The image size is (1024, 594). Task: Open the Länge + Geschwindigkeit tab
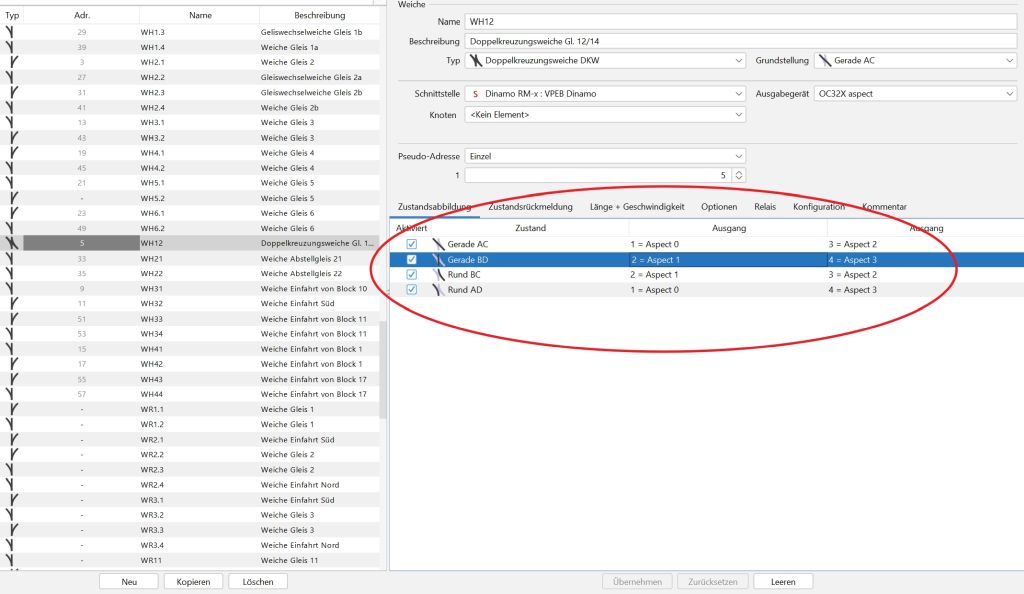pyautogui.click(x=636, y=207)
